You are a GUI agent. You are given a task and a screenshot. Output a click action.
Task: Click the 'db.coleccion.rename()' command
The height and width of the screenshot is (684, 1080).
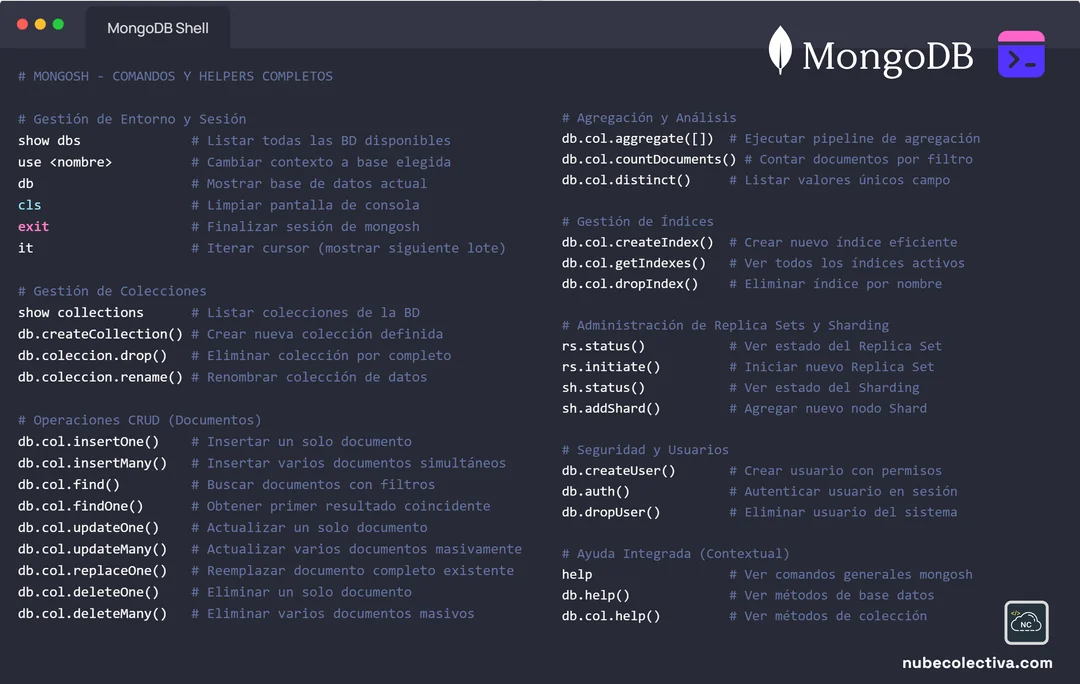pos(101,377)
